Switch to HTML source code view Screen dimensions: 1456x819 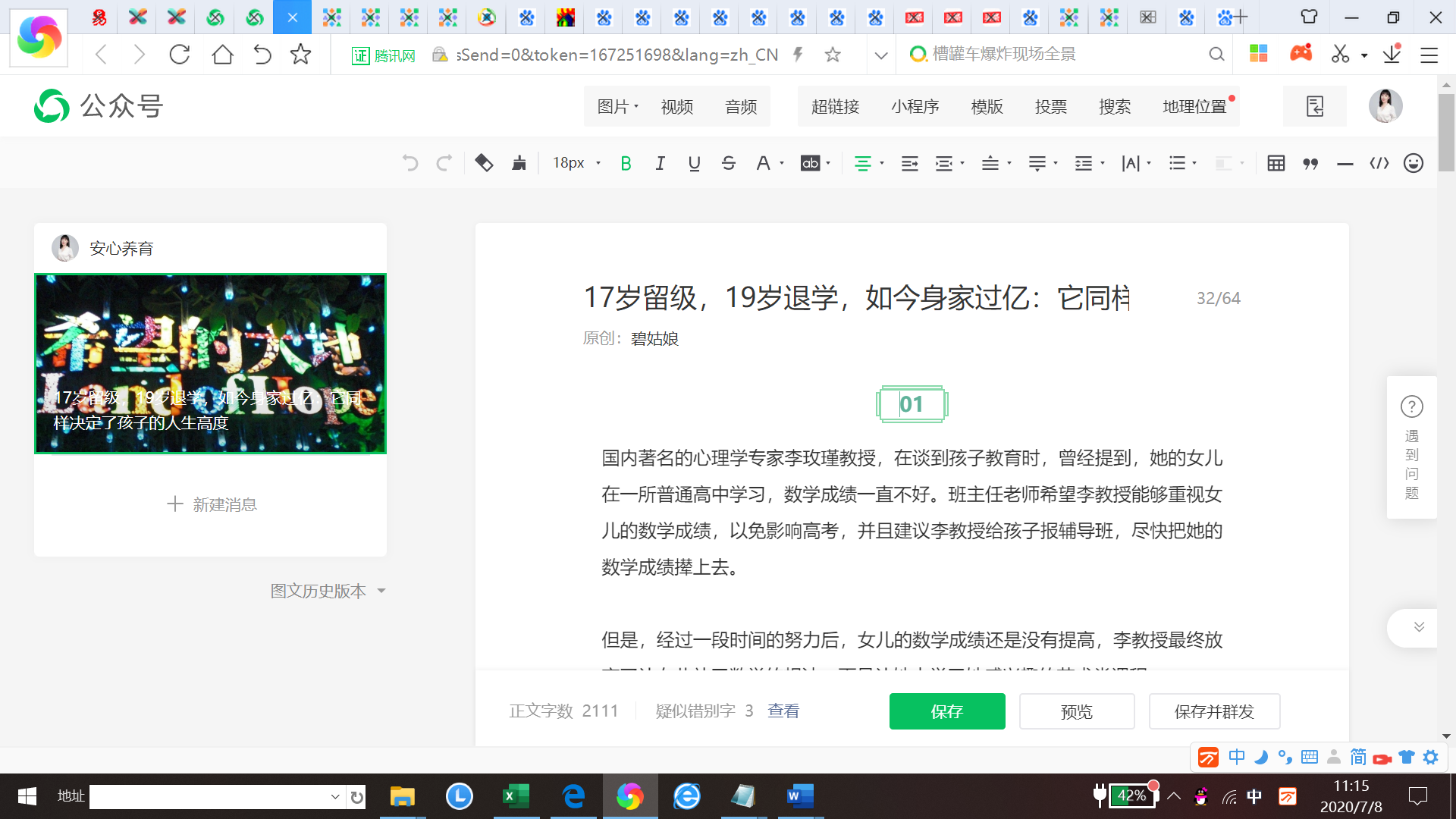point(1379,163)
